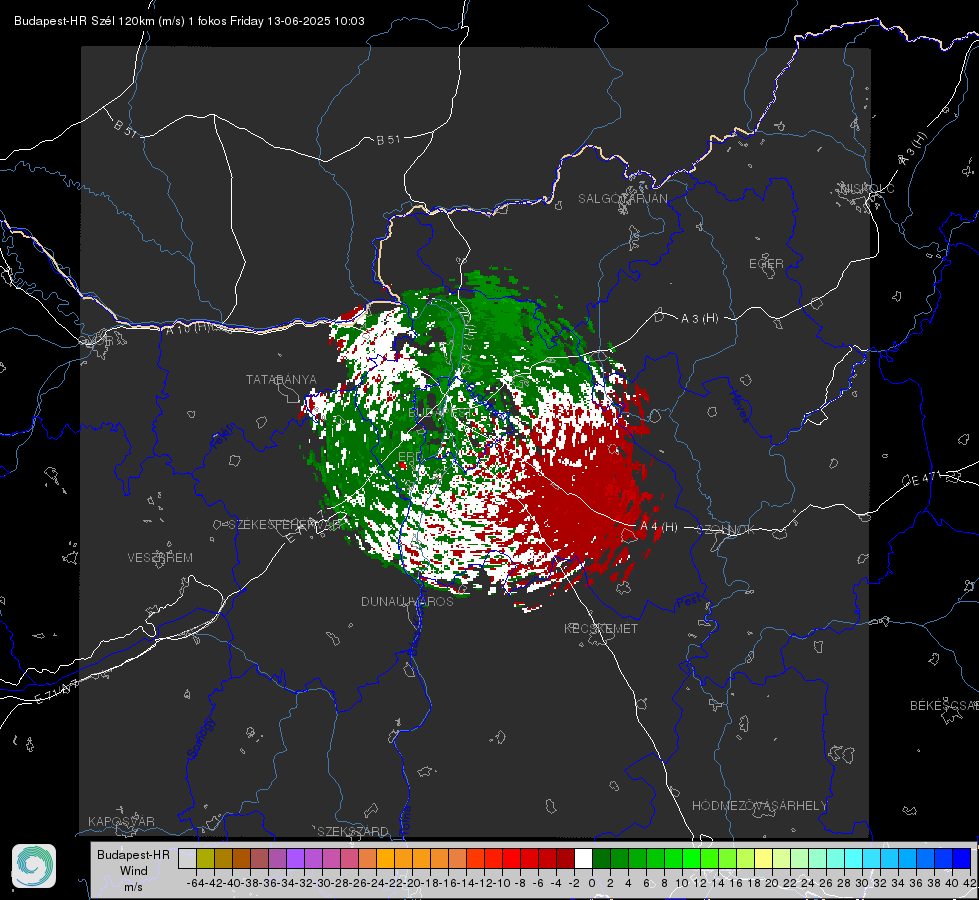Pick the cyan swatch between 28 and 30
The image size is (979, 900).
853,858
